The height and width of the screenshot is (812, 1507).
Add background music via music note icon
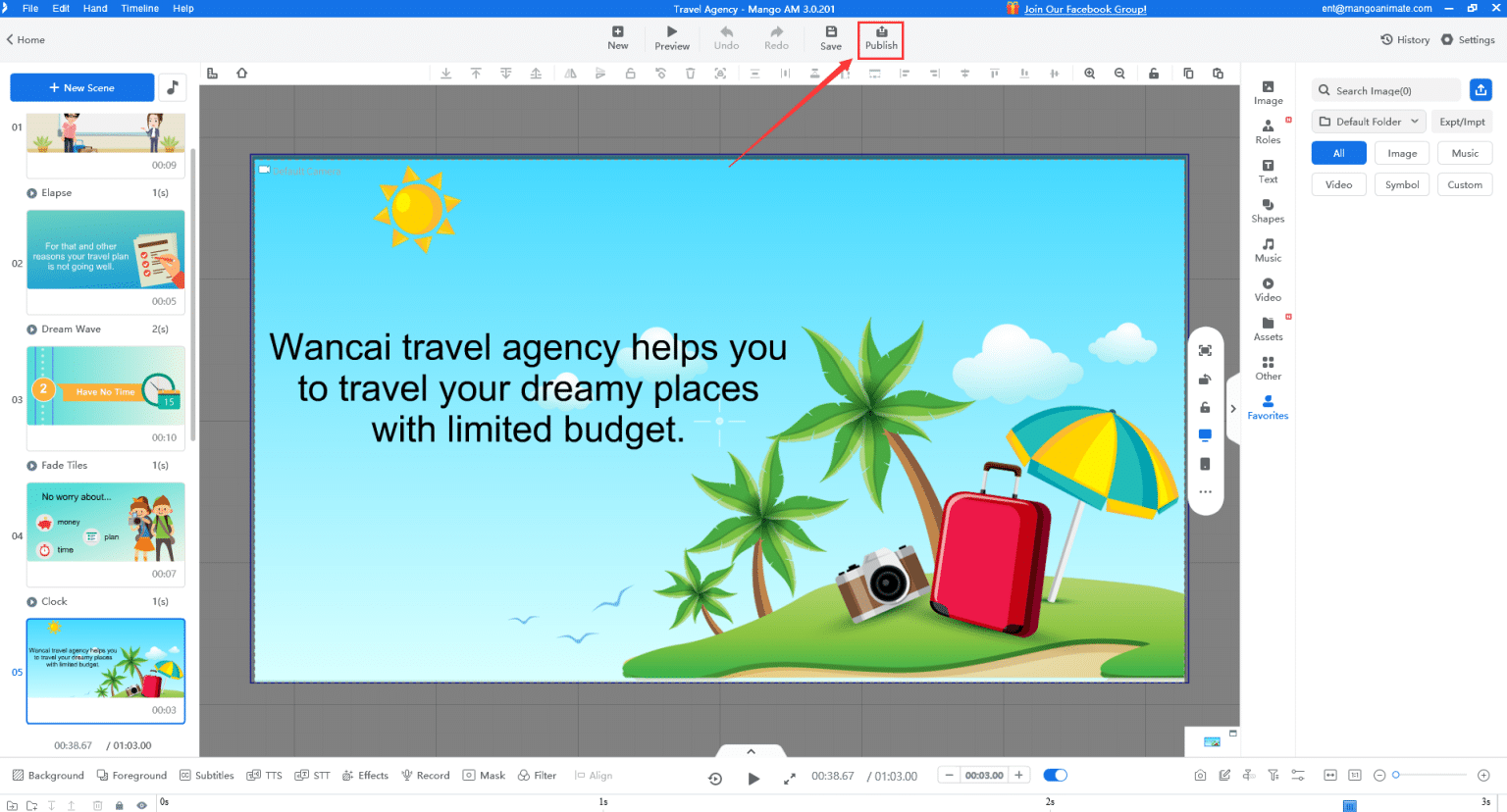(x=173, y=87)
